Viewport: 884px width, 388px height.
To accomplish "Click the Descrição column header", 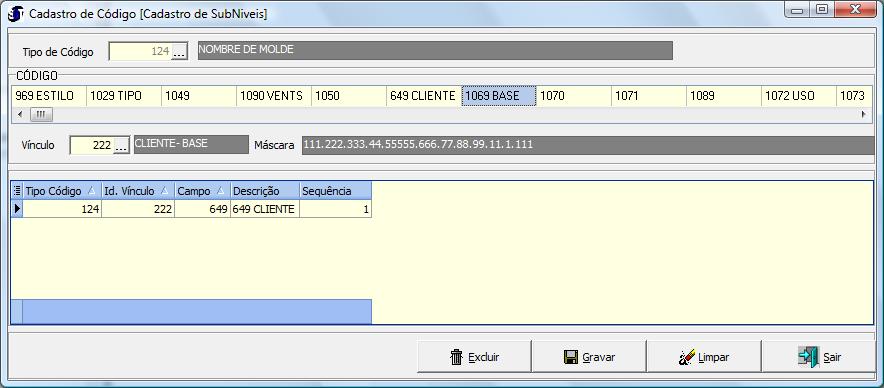I will [x=265, y=191].
